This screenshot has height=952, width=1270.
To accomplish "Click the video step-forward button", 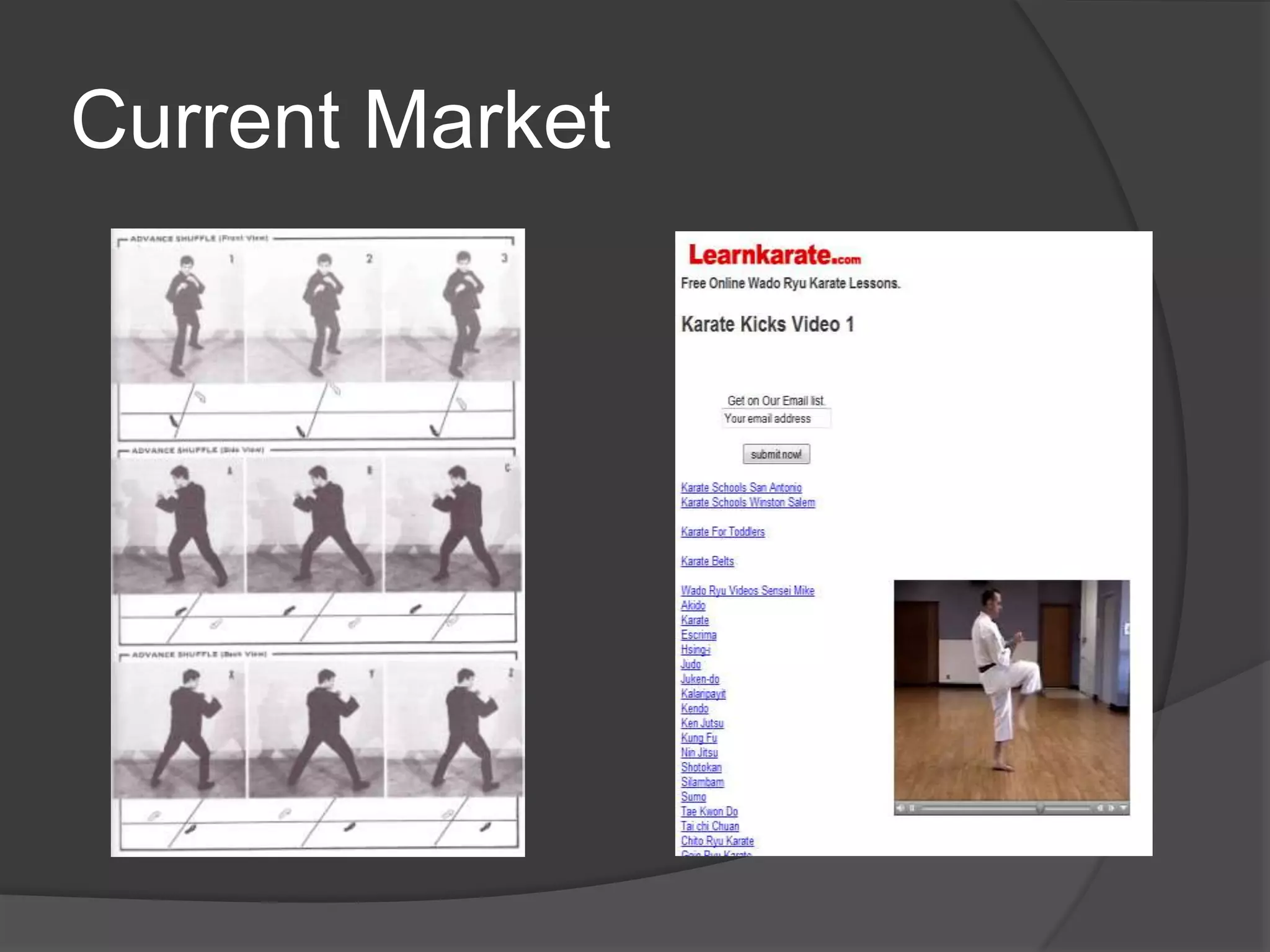I will click(x=1111, y=808).
